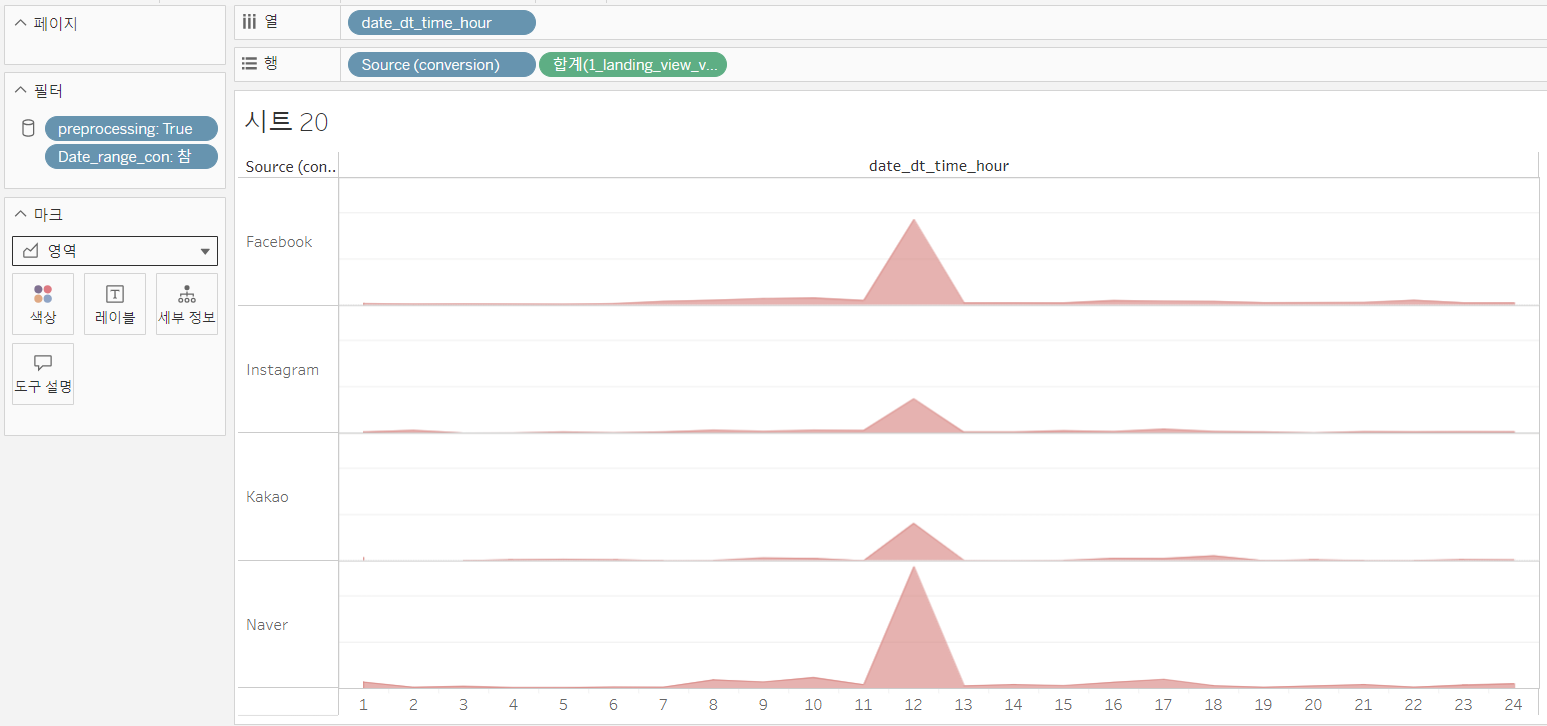Click the data source cylinder icon in filters

28,128
